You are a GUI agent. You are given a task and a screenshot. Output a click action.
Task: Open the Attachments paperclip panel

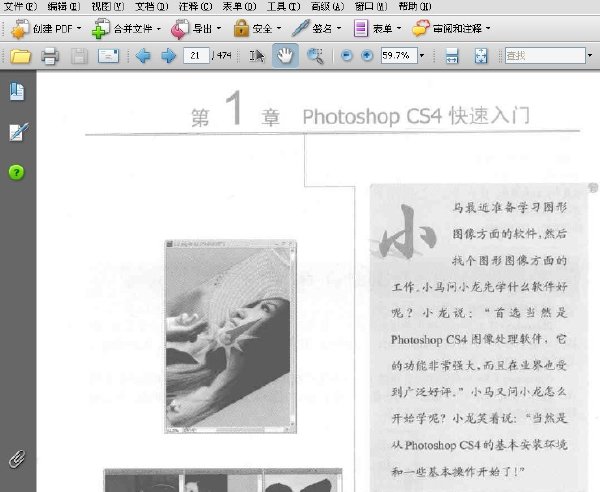click(x=17, y=459)
